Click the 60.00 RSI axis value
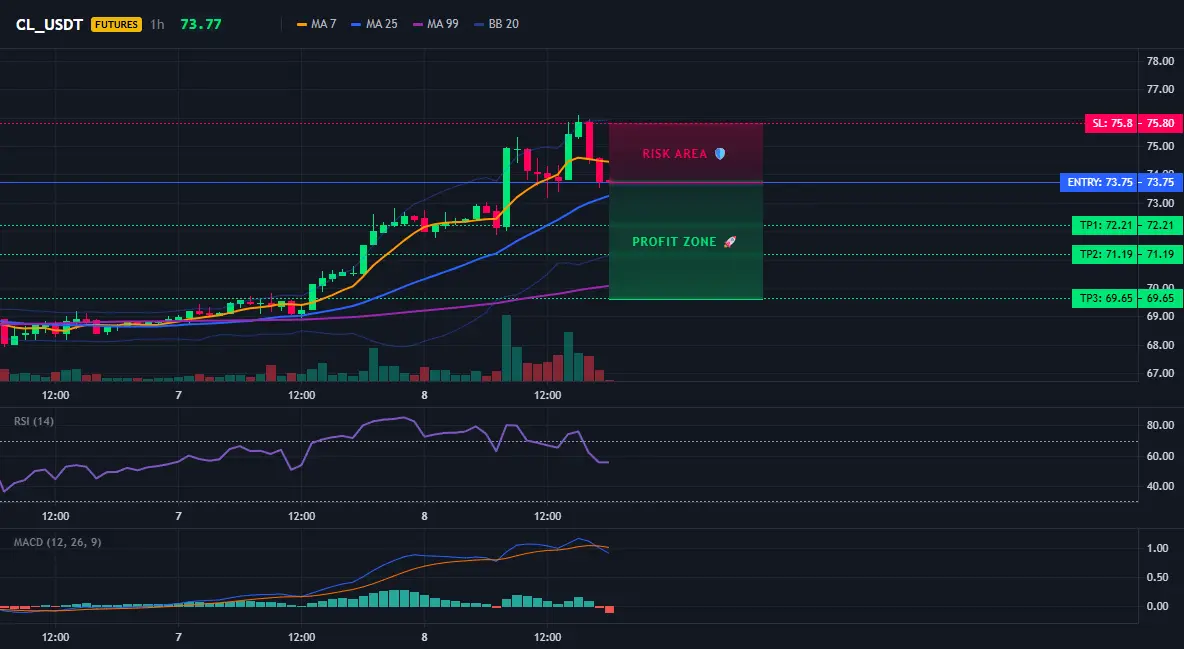The width and height of the screenshot is (1184, 649). (x=1160, y=456)
